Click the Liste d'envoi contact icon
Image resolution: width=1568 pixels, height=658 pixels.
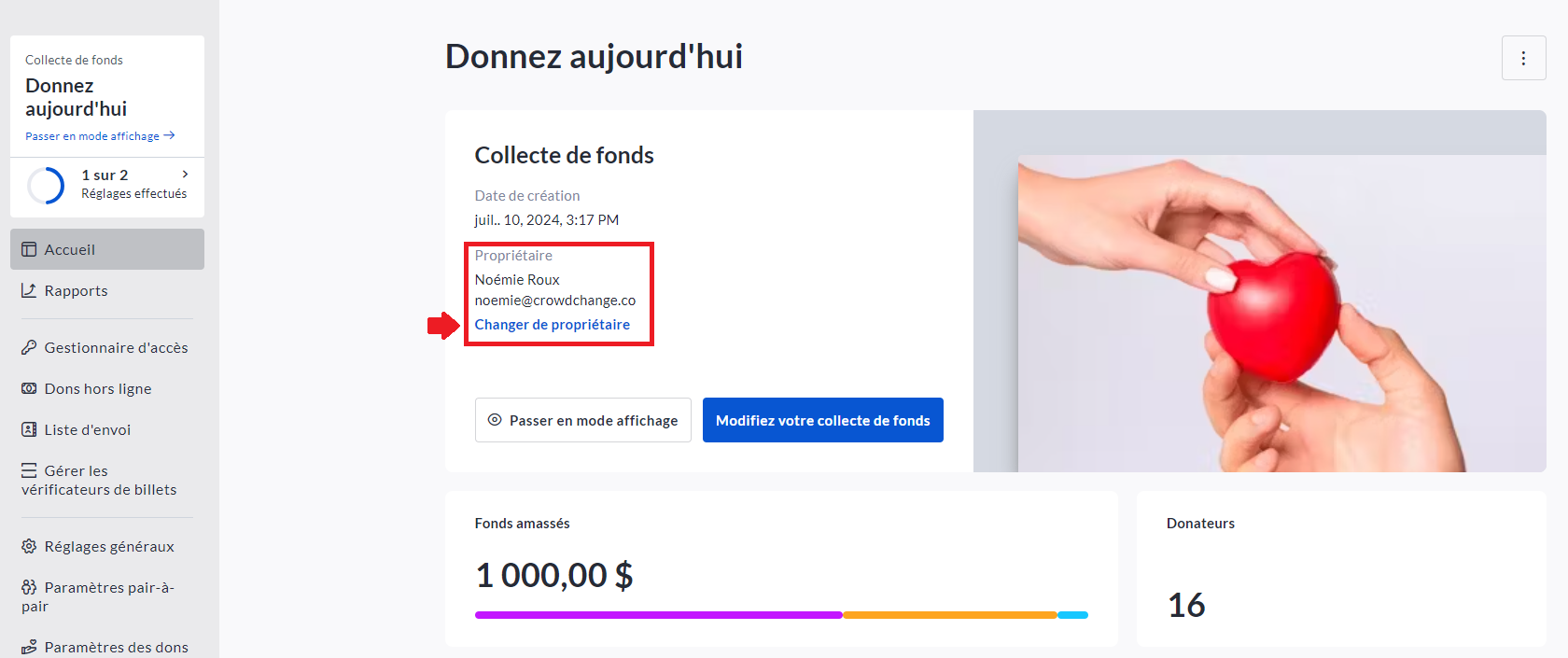(29, 429)
